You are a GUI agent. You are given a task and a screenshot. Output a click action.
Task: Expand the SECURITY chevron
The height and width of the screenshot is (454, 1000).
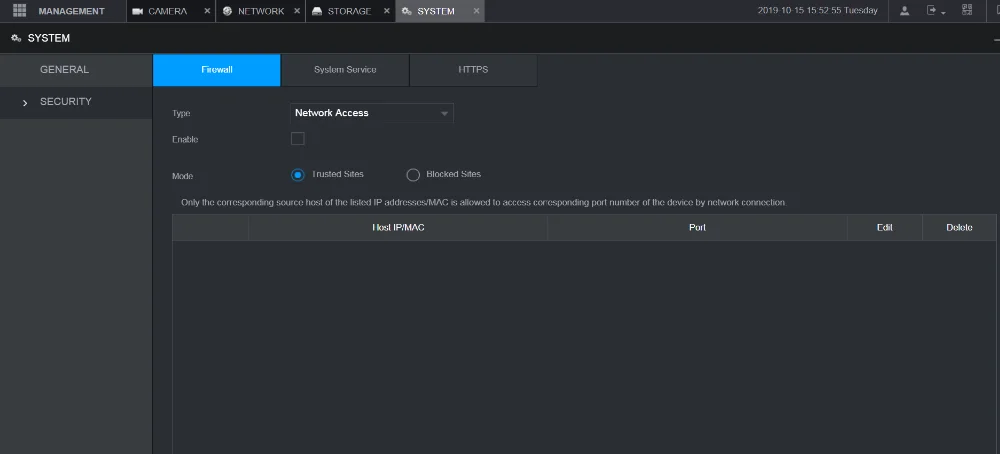coord(25,103)
